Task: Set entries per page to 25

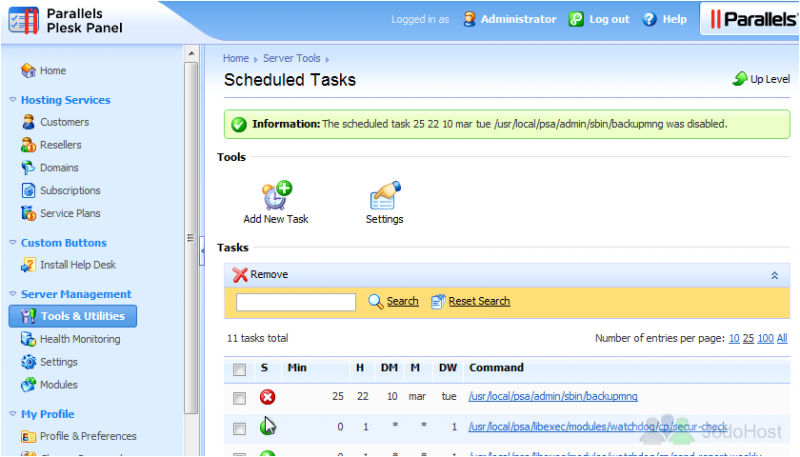Action: click(x=748, y=338)
